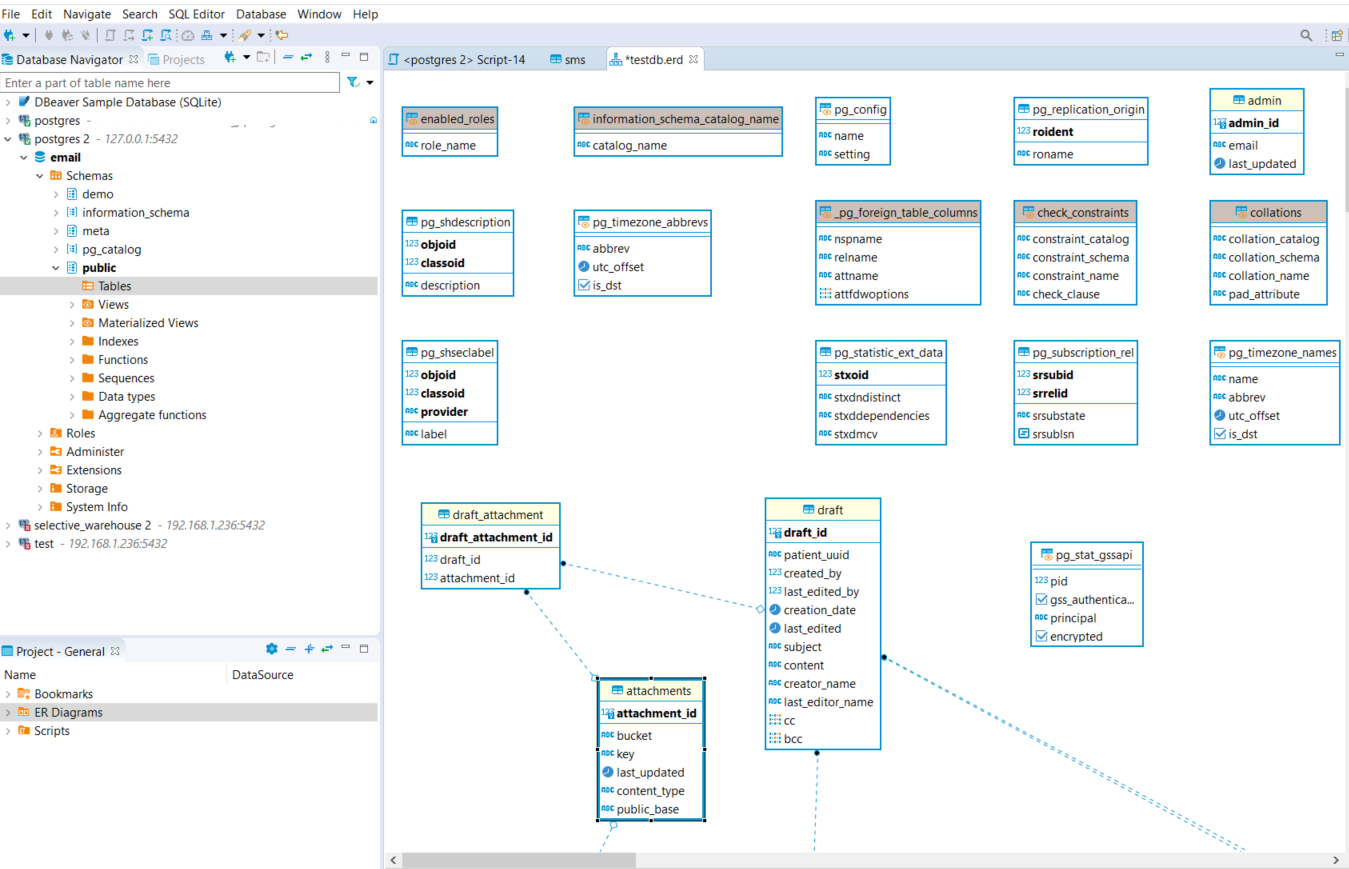Click the Dashboard gauge toolbar icon
Screen dimensions: 1349x869
pyautogui.click(x=187, y=35)
